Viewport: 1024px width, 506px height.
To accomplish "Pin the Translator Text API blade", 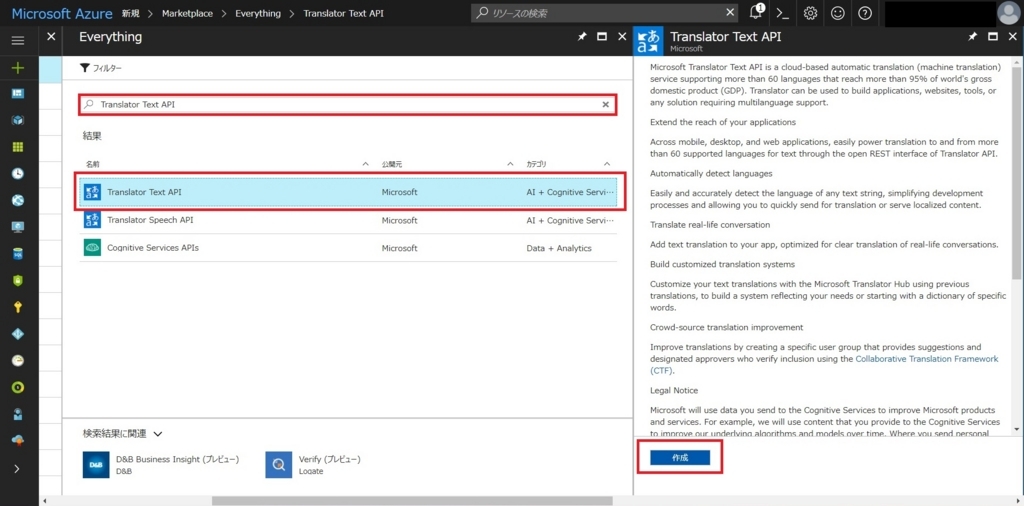I will pos(972,37).
